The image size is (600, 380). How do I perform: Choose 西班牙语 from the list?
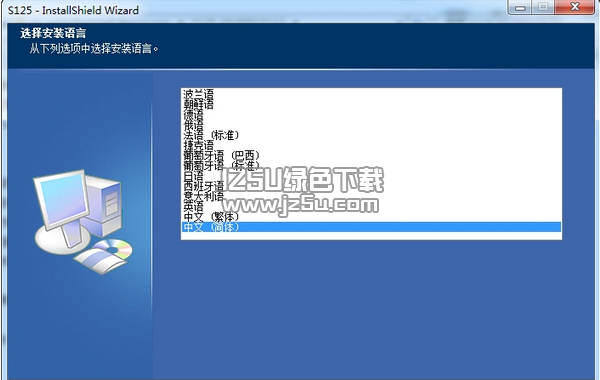[x=204, y=186]
